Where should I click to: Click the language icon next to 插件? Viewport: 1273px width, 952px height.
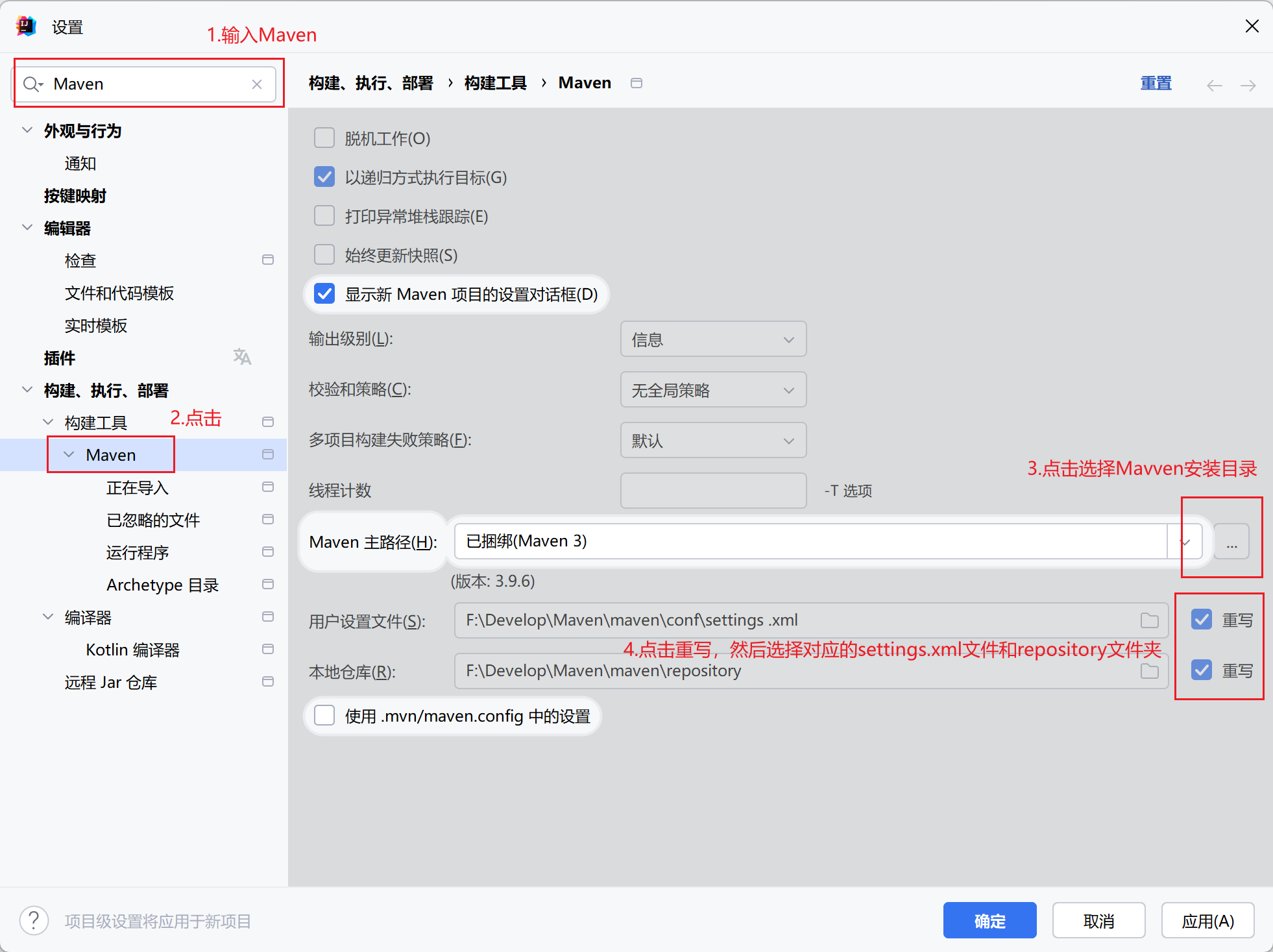(242, 357)
